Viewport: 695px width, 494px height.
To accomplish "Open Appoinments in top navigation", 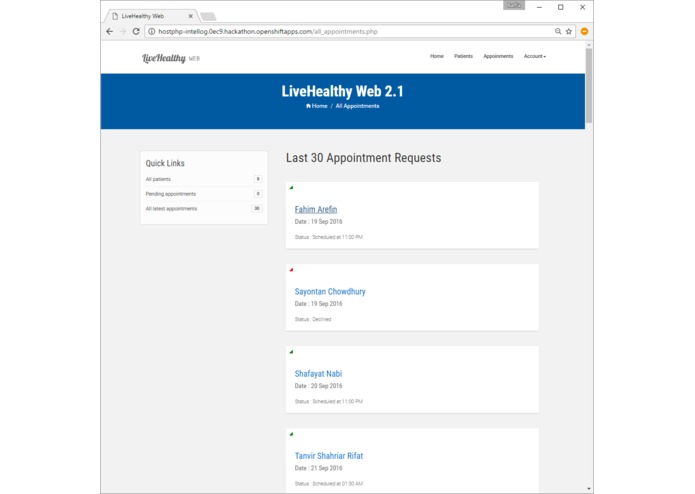I will 498,56.
